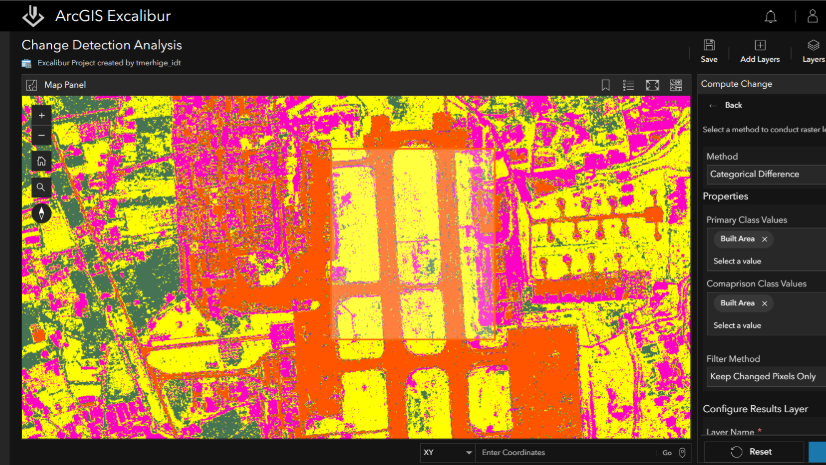This screenshot has height=465, width=826.
Task: Click the Reset button
Action: [x=752, y=452]
